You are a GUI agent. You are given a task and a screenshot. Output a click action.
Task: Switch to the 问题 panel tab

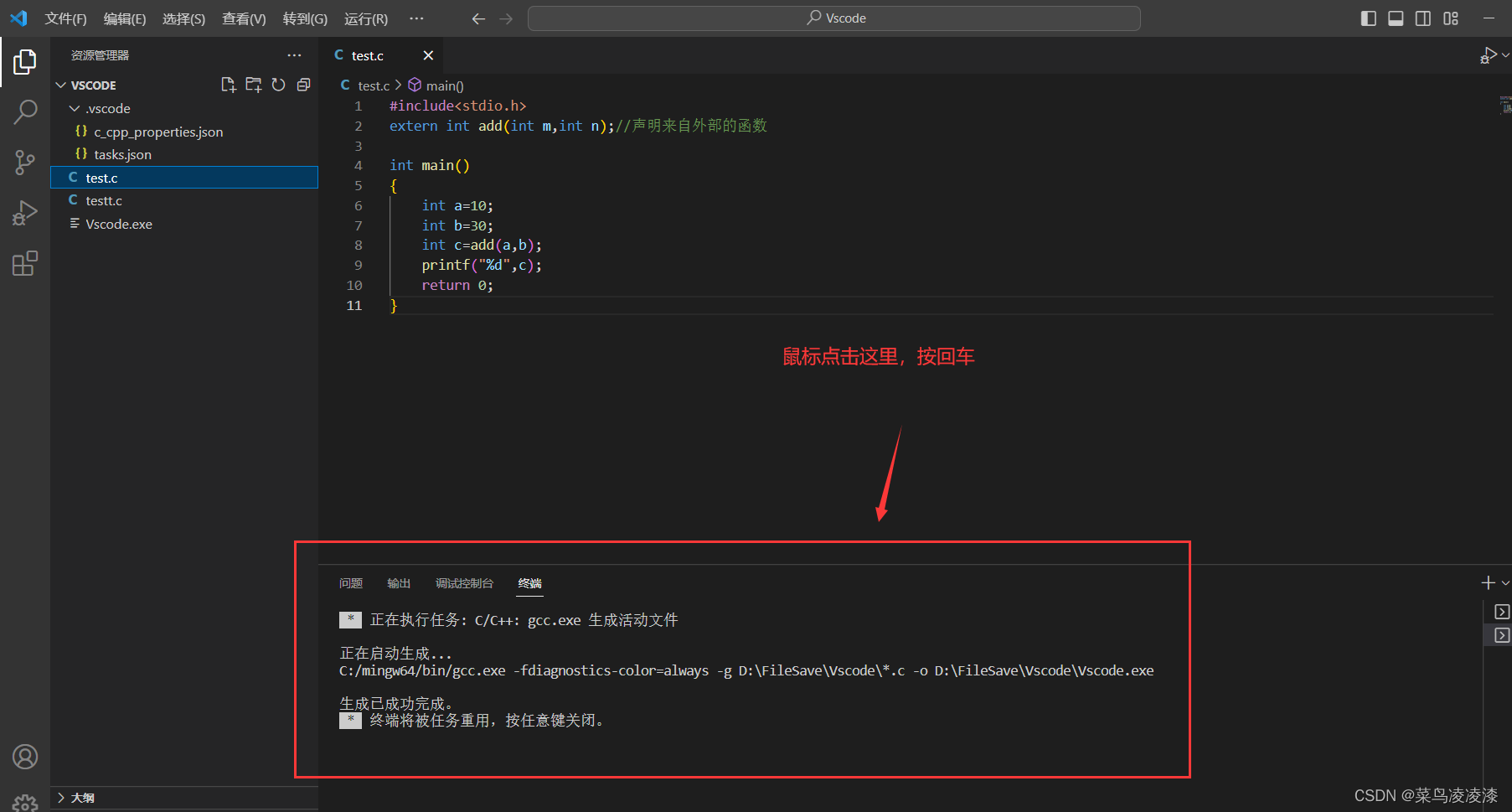coord(351,583)
